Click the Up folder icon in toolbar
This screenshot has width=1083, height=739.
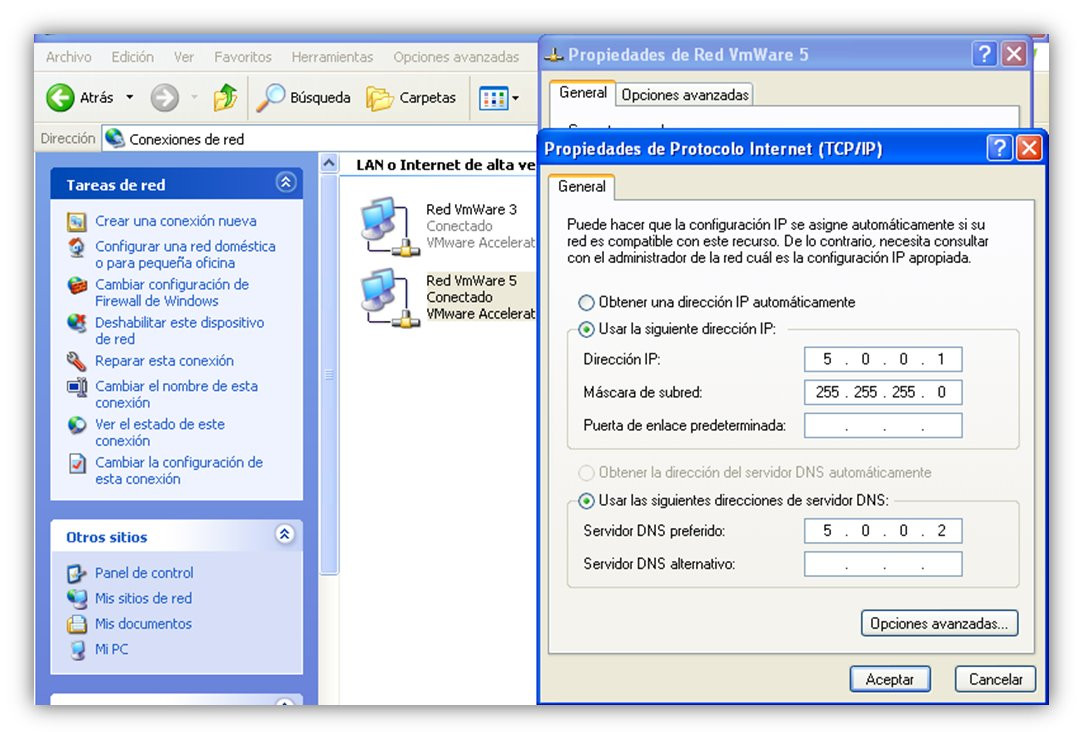pos(224,97)
